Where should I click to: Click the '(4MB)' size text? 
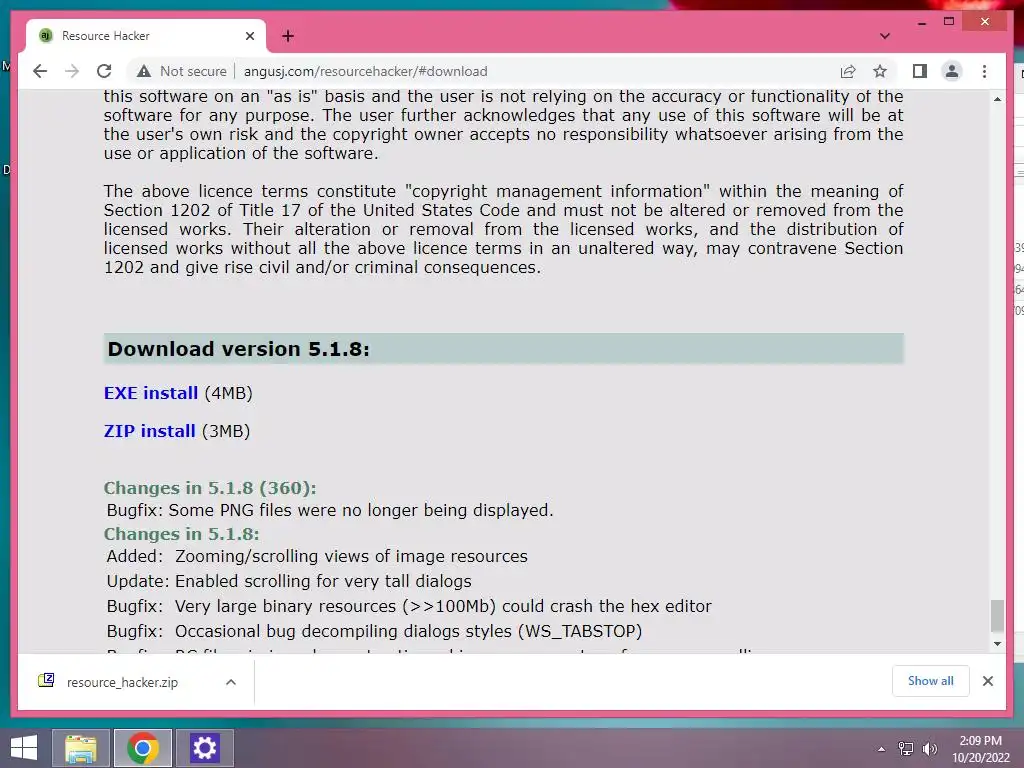click(x=228, y=393)
